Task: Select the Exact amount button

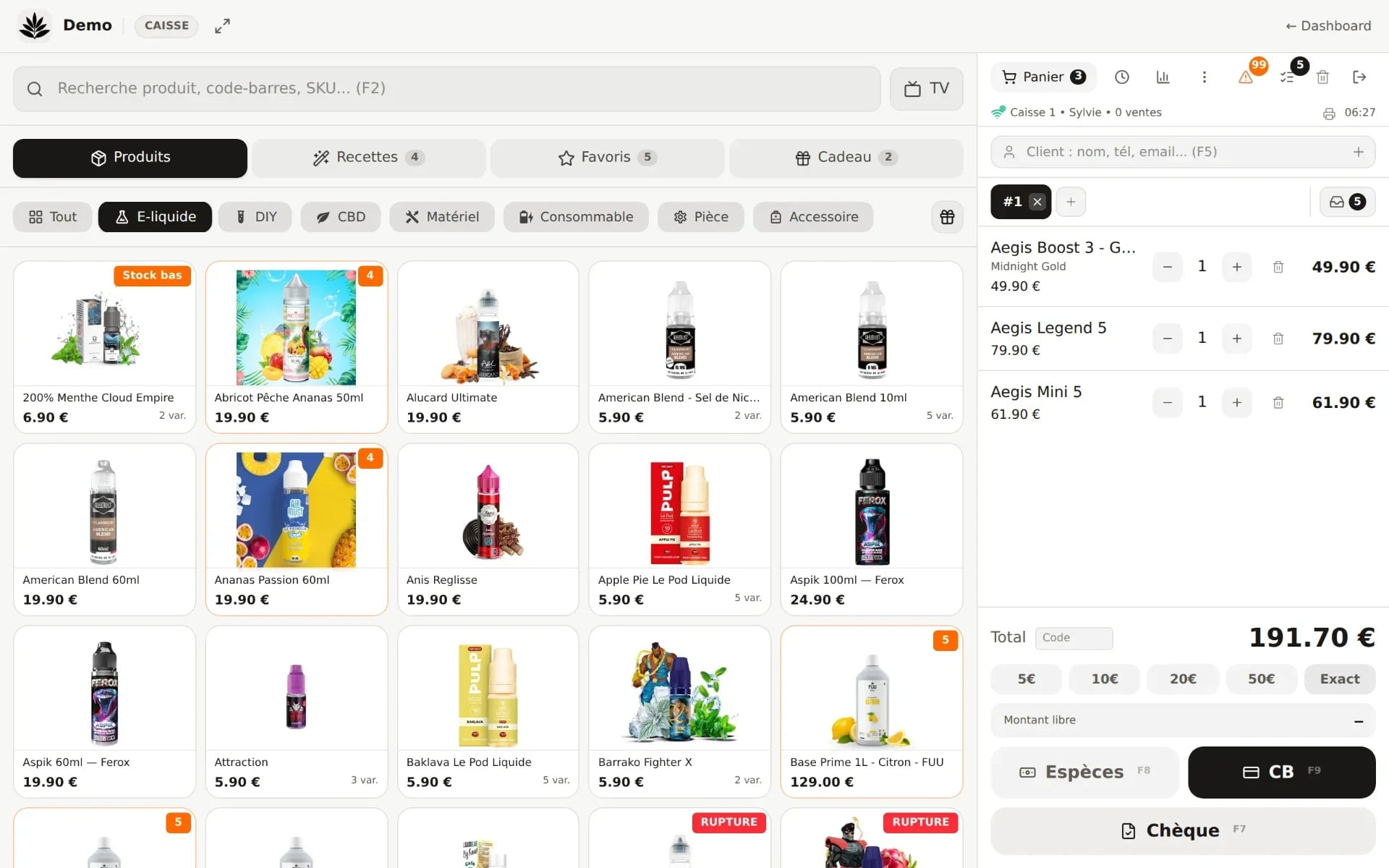Action: click(x=1339, y=679)
